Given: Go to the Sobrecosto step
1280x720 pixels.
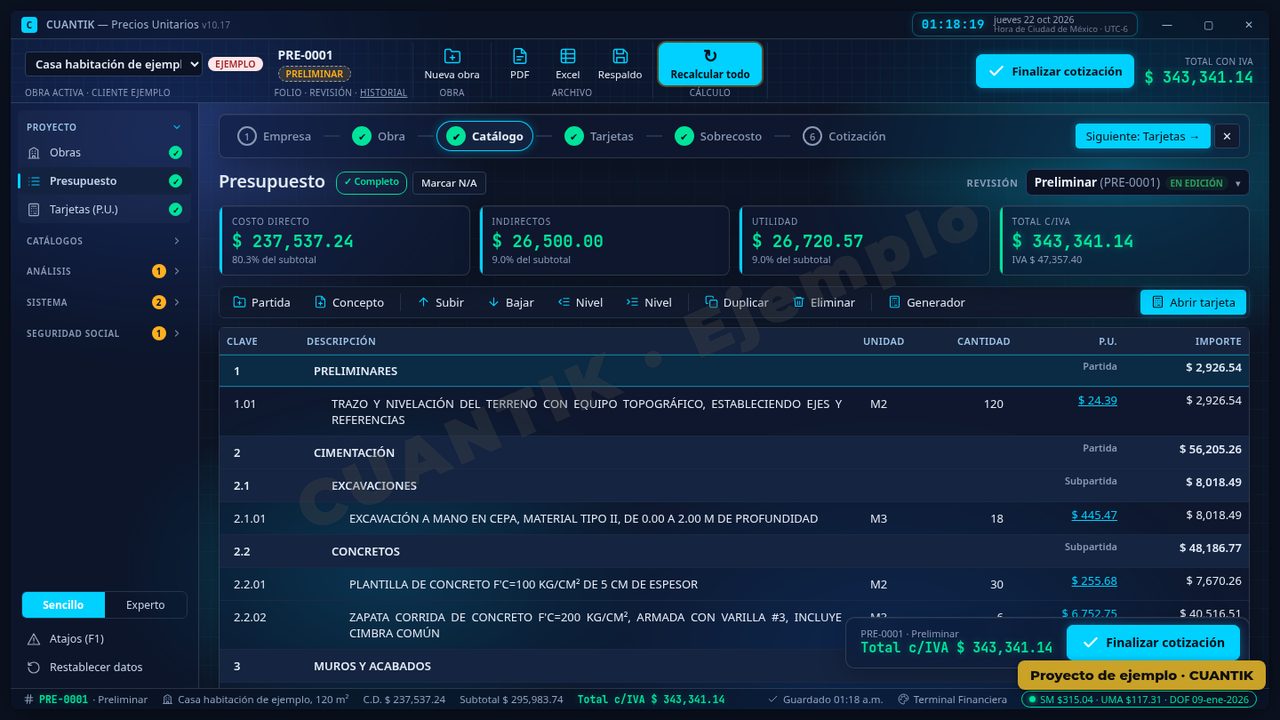Looking at the screenshot, I should (718, 136).
